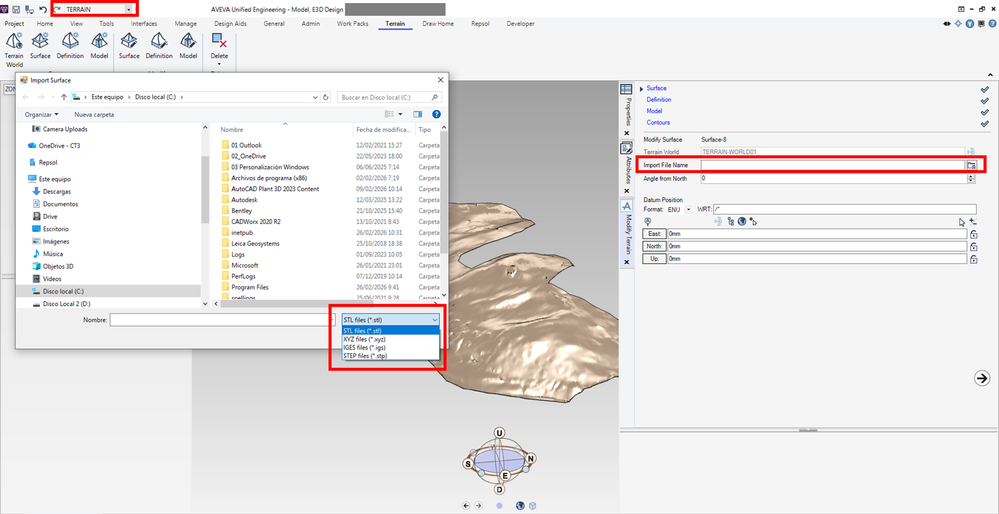
Task: Toggle the East coordinate lock
Action: tap(972, 234)
